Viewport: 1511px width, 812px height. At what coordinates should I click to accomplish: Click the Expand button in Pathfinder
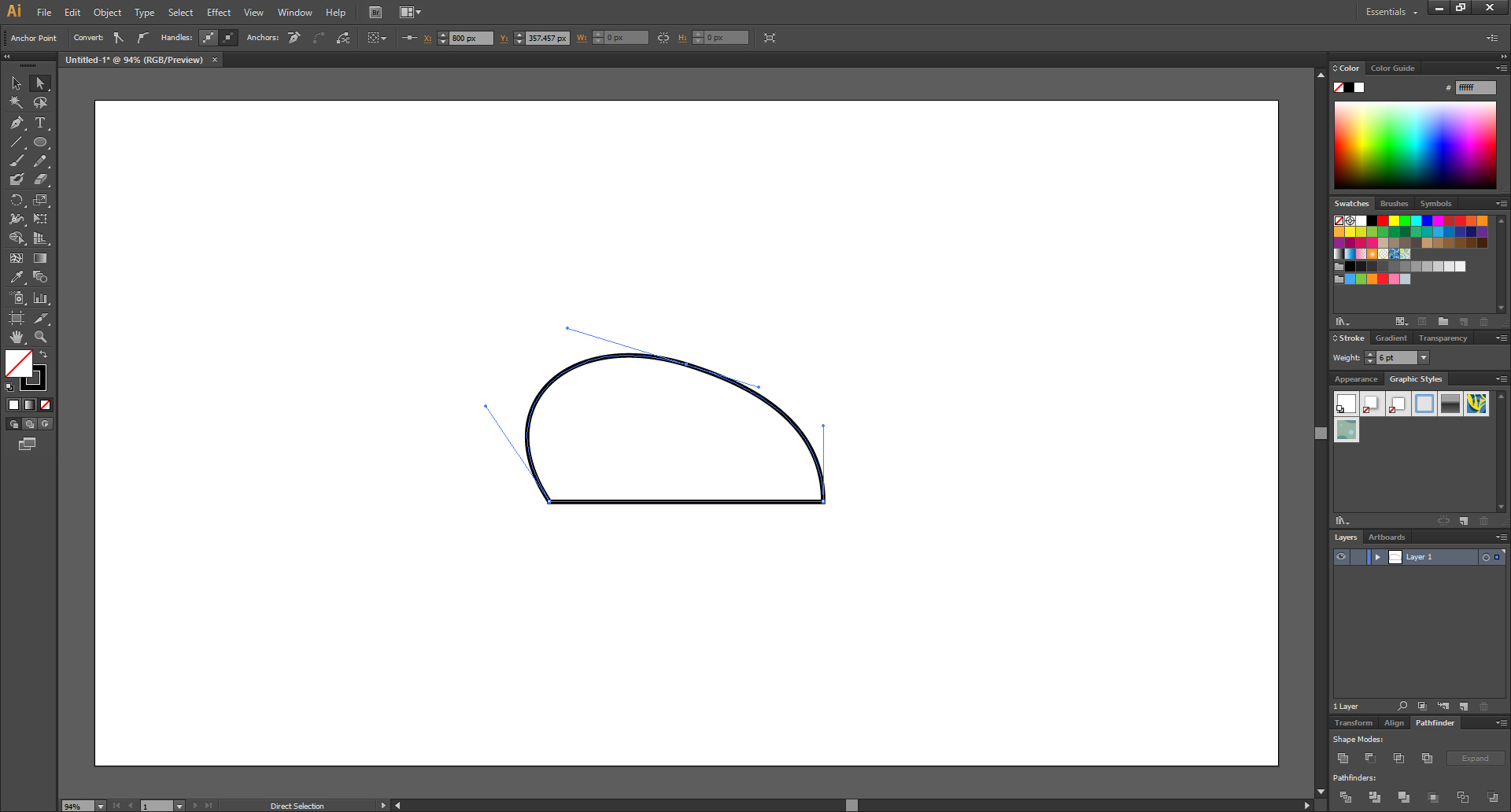tap(1476, 758)
